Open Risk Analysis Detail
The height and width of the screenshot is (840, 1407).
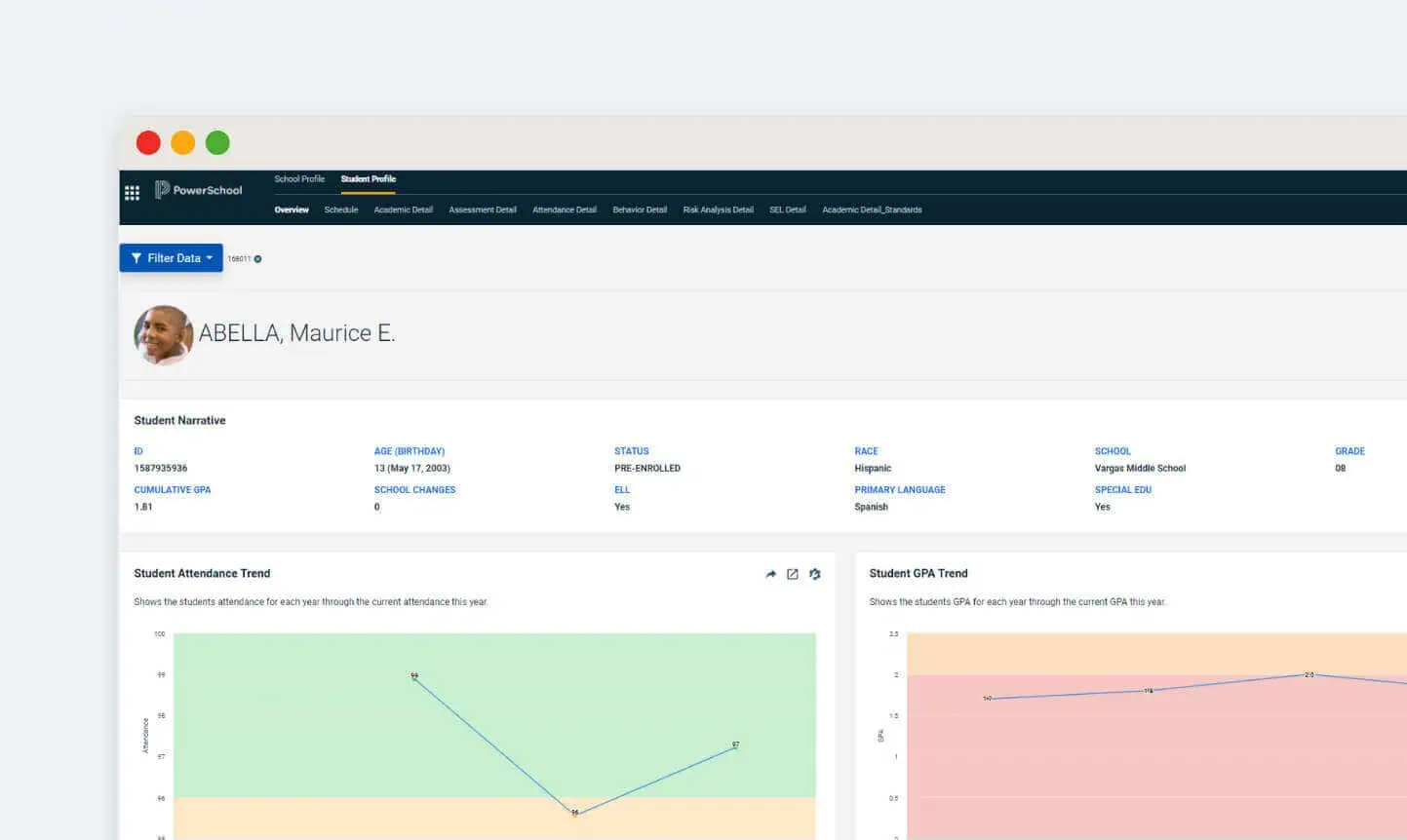coord(718,210)
